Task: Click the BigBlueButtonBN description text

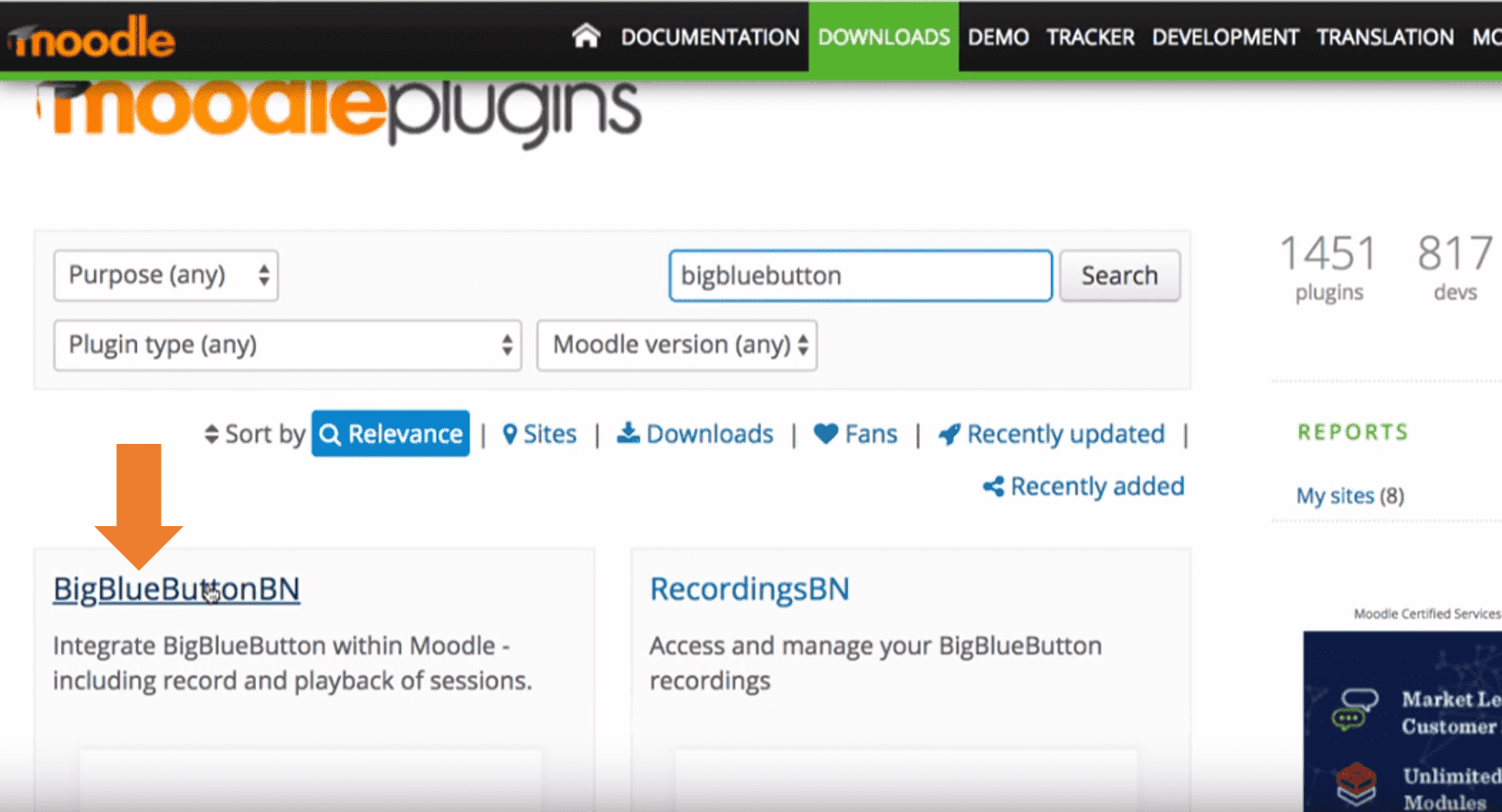Action: pyautogui.click(x=292, y=663)
